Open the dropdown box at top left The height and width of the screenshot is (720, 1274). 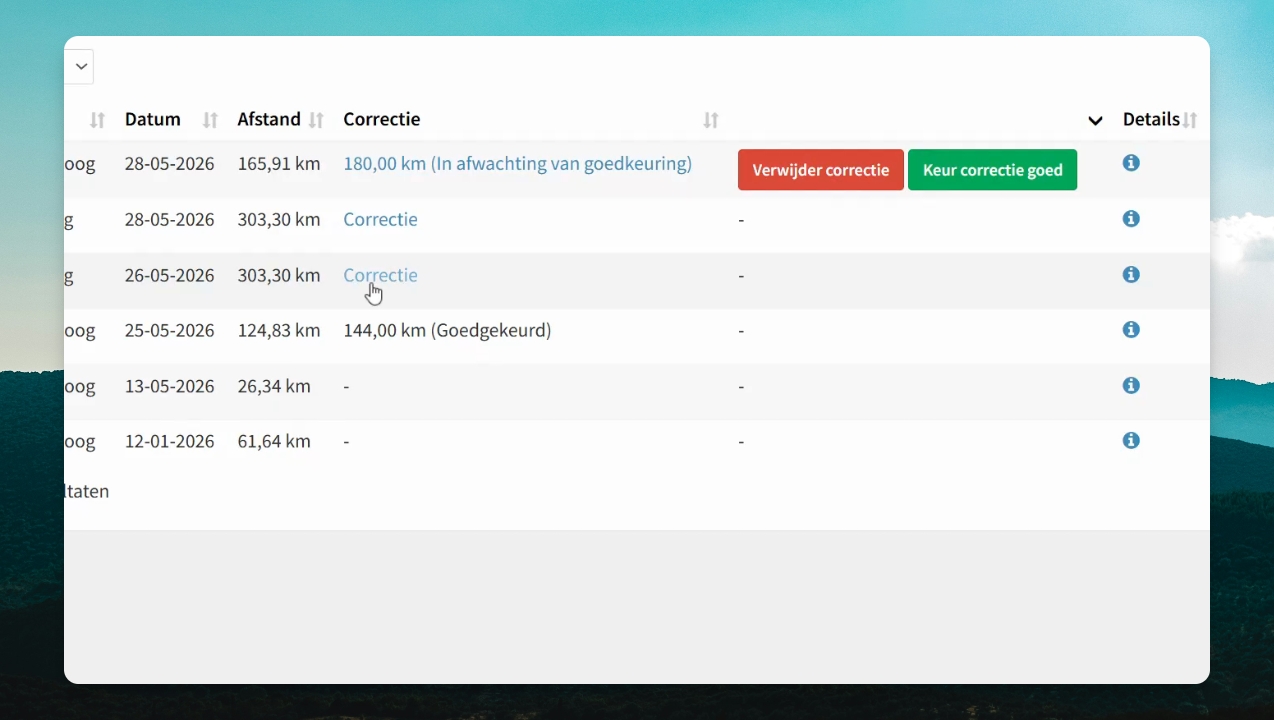80,66
